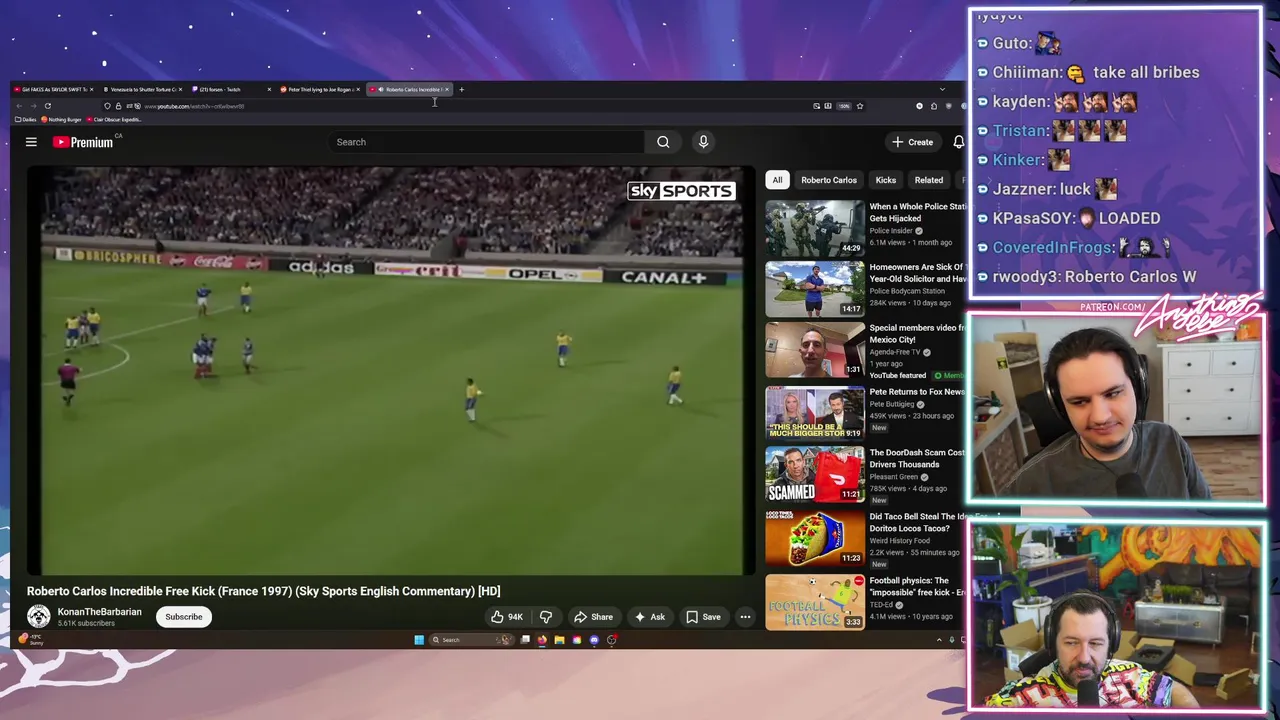Click the browser back arrow
This screenshot has height=720, width=1280.
[x=18, y=106]
